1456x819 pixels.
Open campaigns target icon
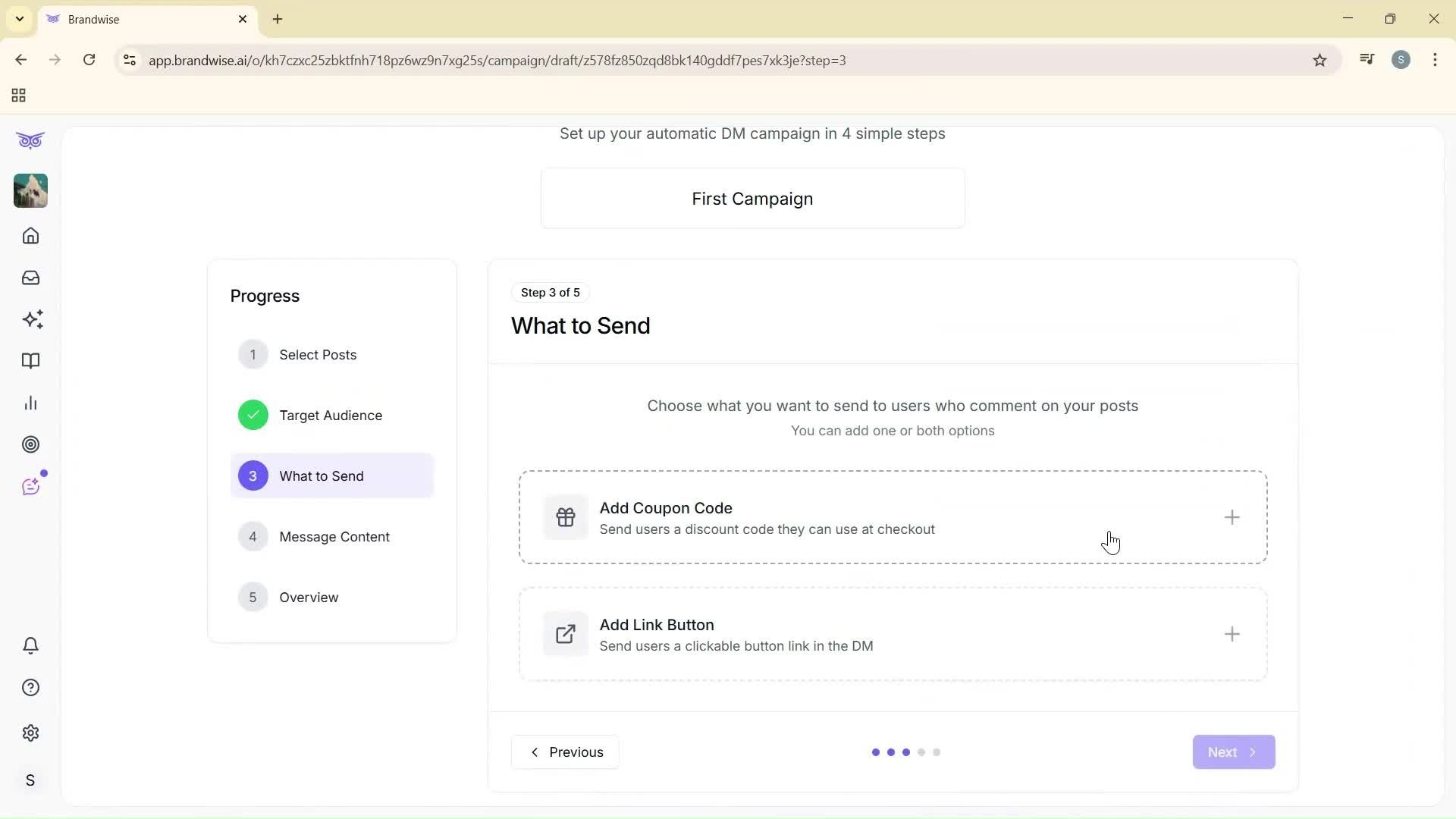(30, 444)
